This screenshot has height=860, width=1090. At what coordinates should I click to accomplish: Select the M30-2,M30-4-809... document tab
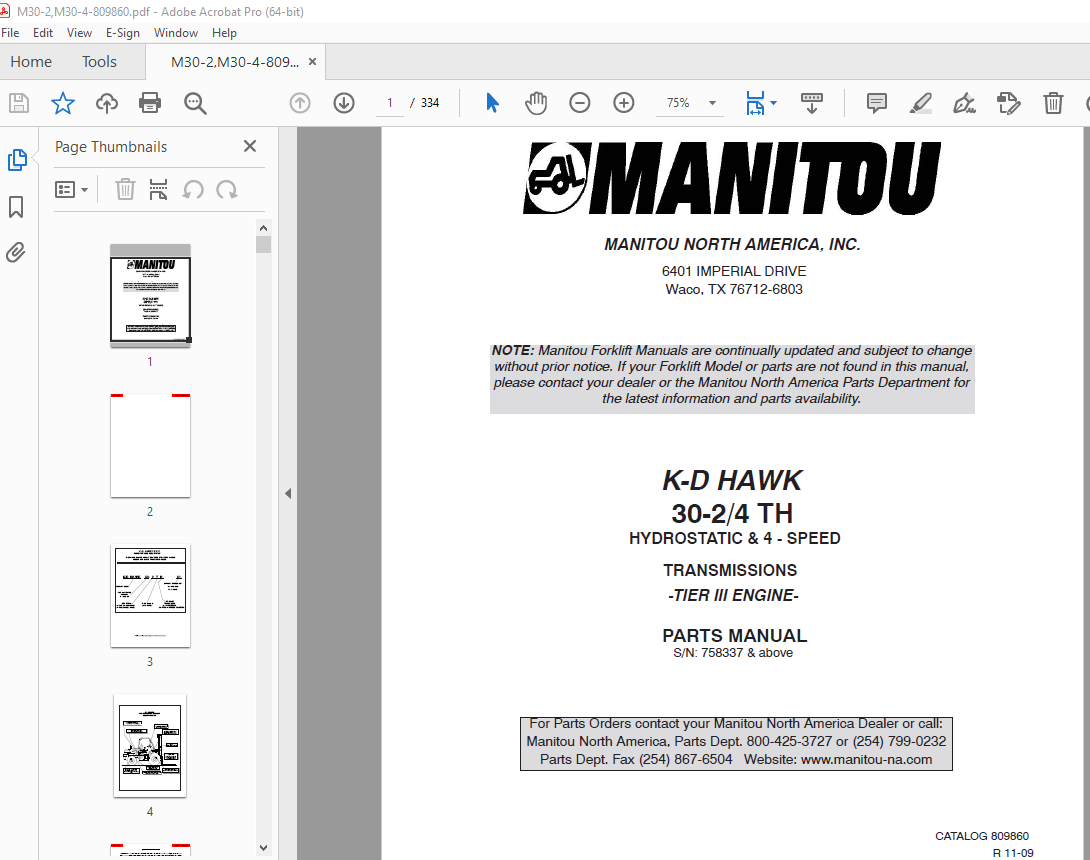[x=235, y=62]
